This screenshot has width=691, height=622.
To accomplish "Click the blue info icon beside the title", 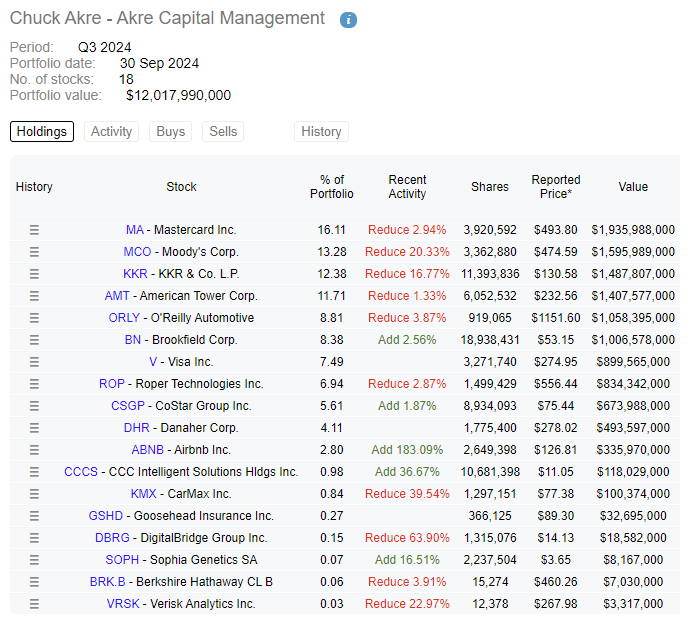I will pyautogui.click(x=348, y=20).
